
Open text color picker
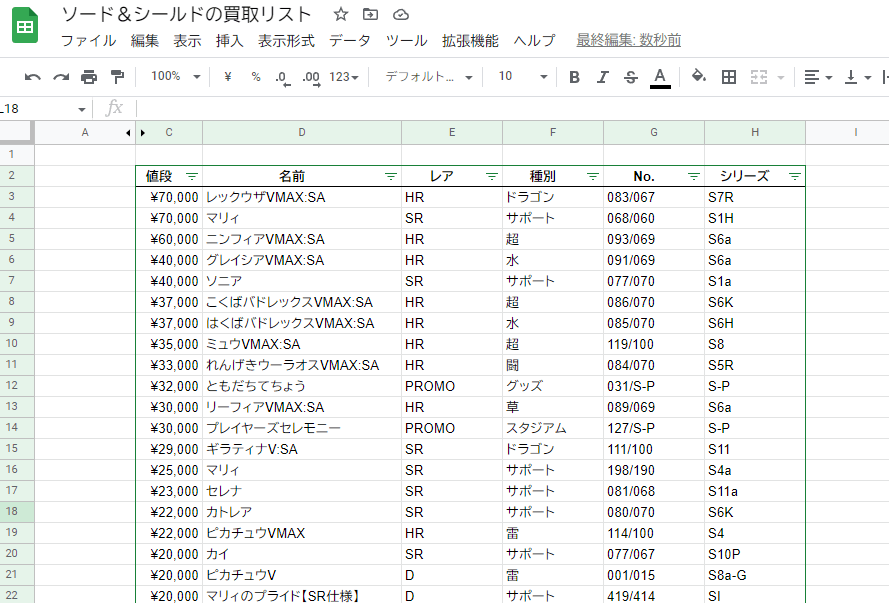click(660, 78)
